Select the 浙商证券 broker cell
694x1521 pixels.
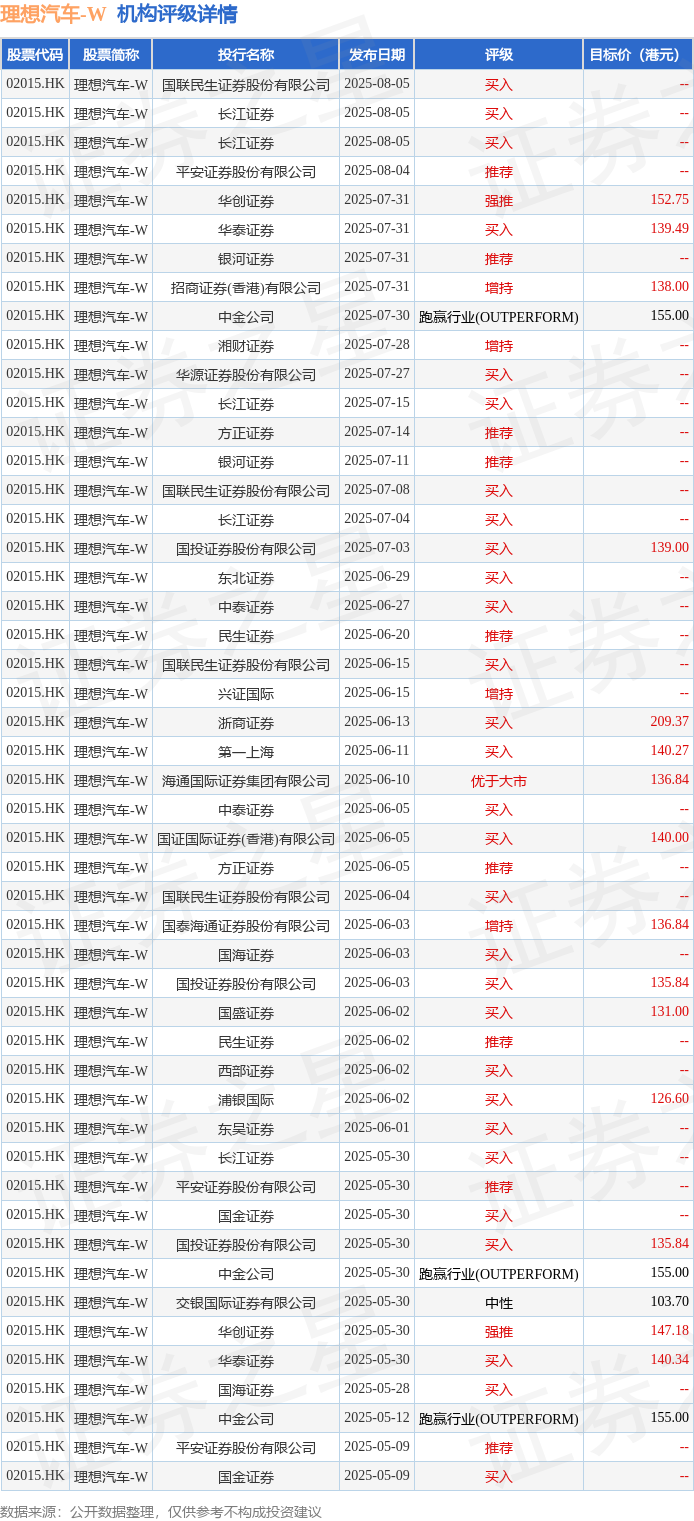pos(246,723)
